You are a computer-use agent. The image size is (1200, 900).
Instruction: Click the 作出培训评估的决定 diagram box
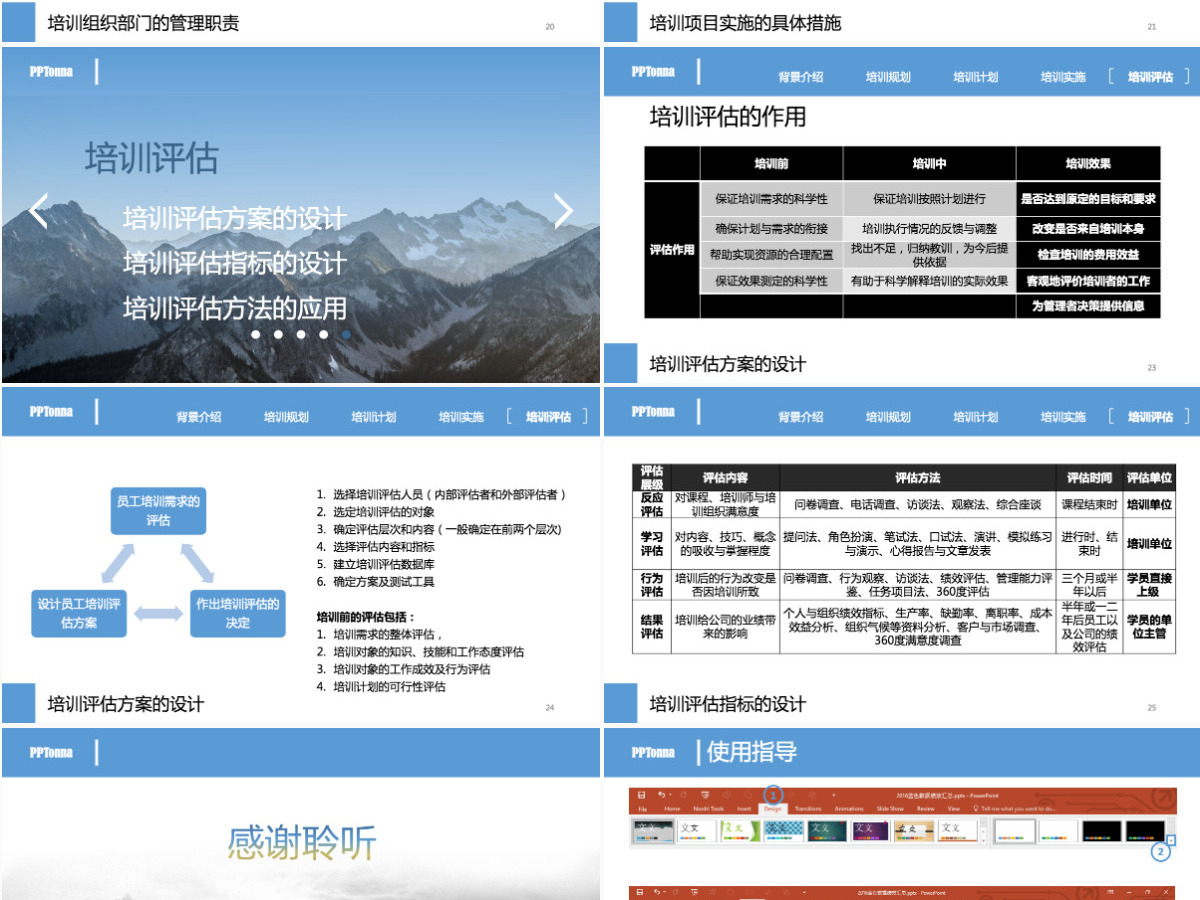(238, 613)
